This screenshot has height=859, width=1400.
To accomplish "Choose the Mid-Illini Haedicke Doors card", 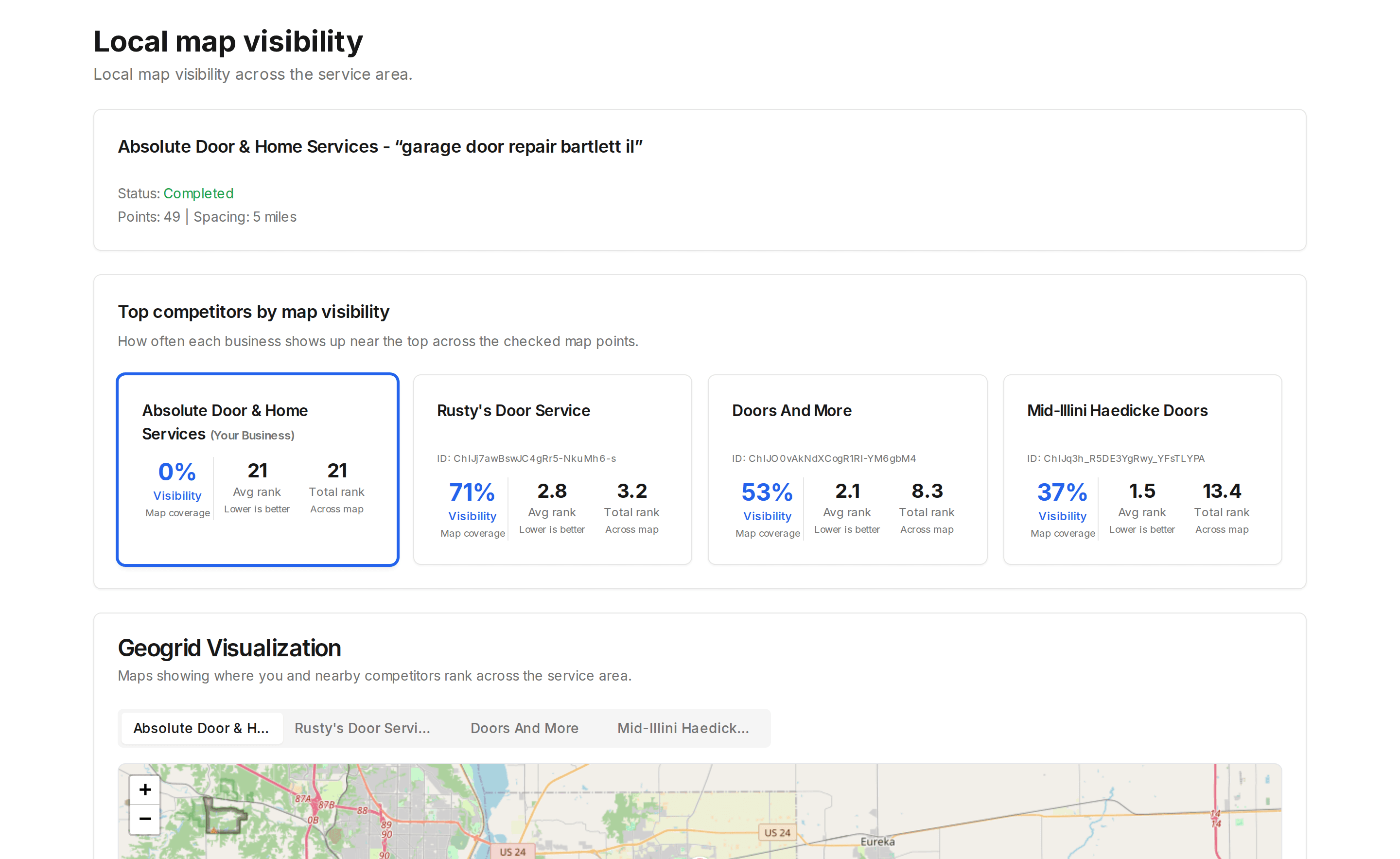I will (x=1142, y=469).
